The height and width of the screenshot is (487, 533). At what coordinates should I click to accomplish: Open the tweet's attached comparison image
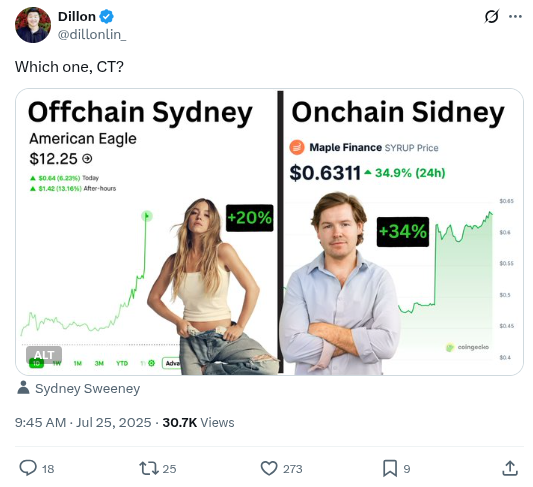click(x=269, y=232)
